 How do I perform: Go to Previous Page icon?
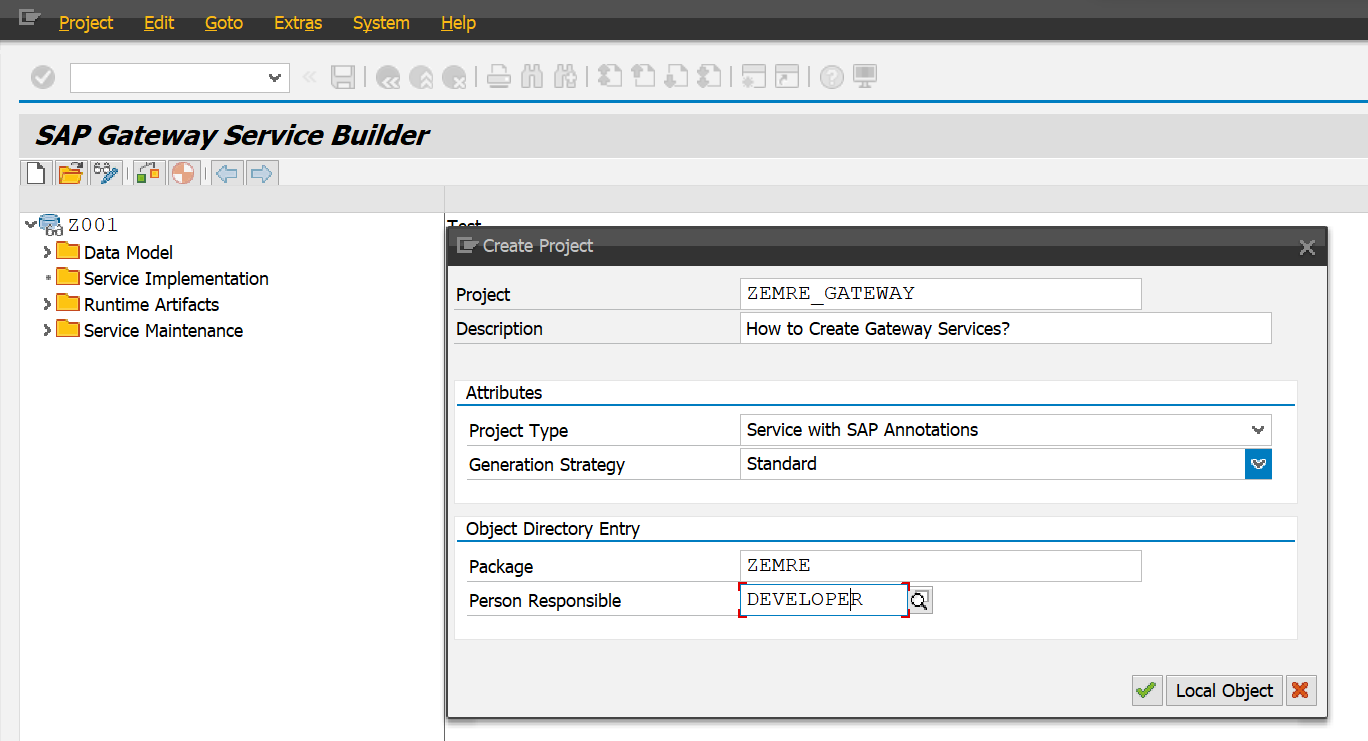643,77
